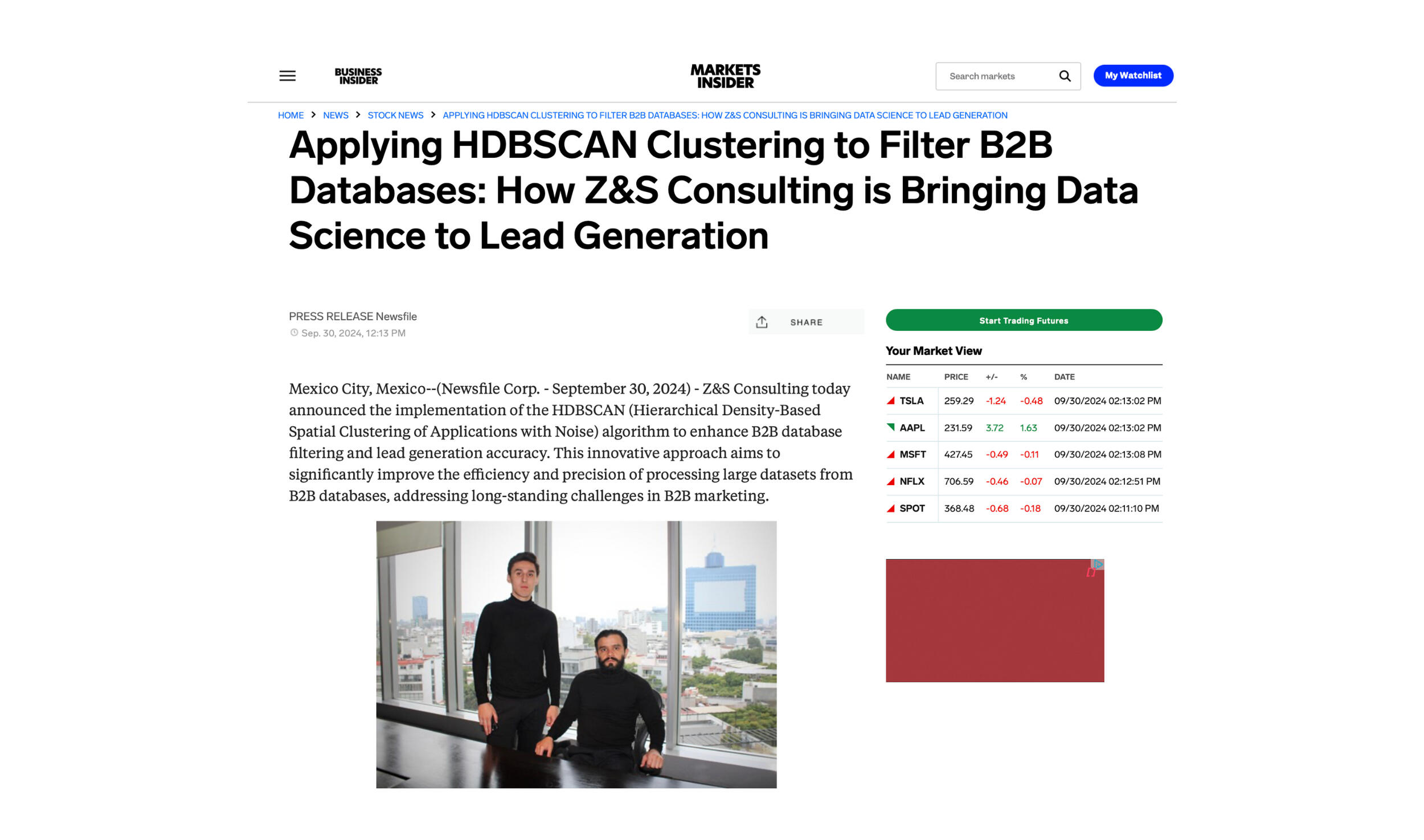Open the MSFT stock row
The width and height of the screenshot is (1424, 840).
[x=912, y=454]
